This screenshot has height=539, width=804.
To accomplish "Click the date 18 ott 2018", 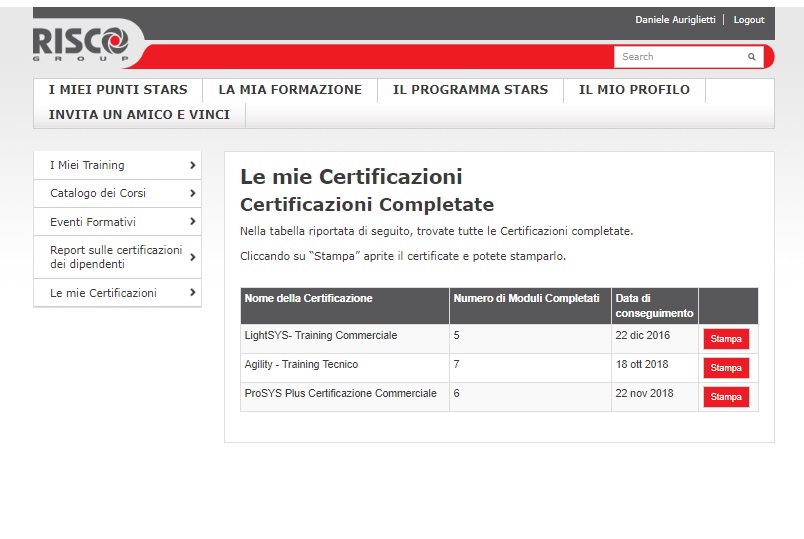I will pos(642,364).
